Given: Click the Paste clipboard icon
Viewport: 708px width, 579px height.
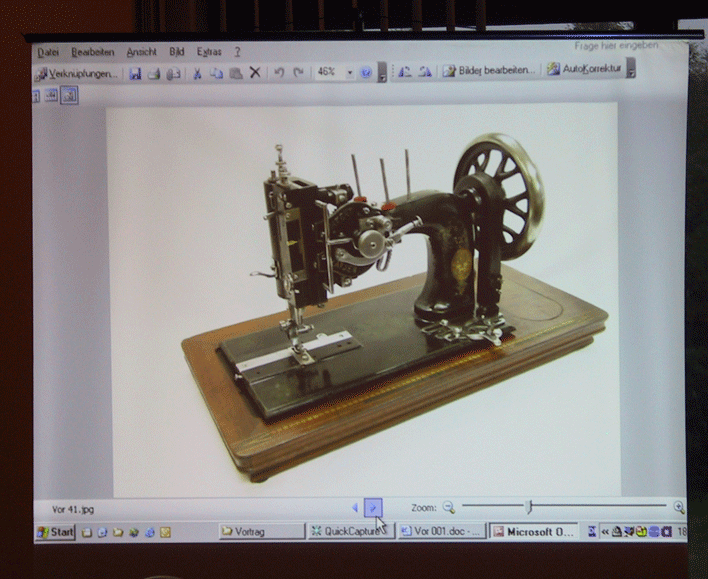Looking at the screenshot, I should (x=236, y=73).
